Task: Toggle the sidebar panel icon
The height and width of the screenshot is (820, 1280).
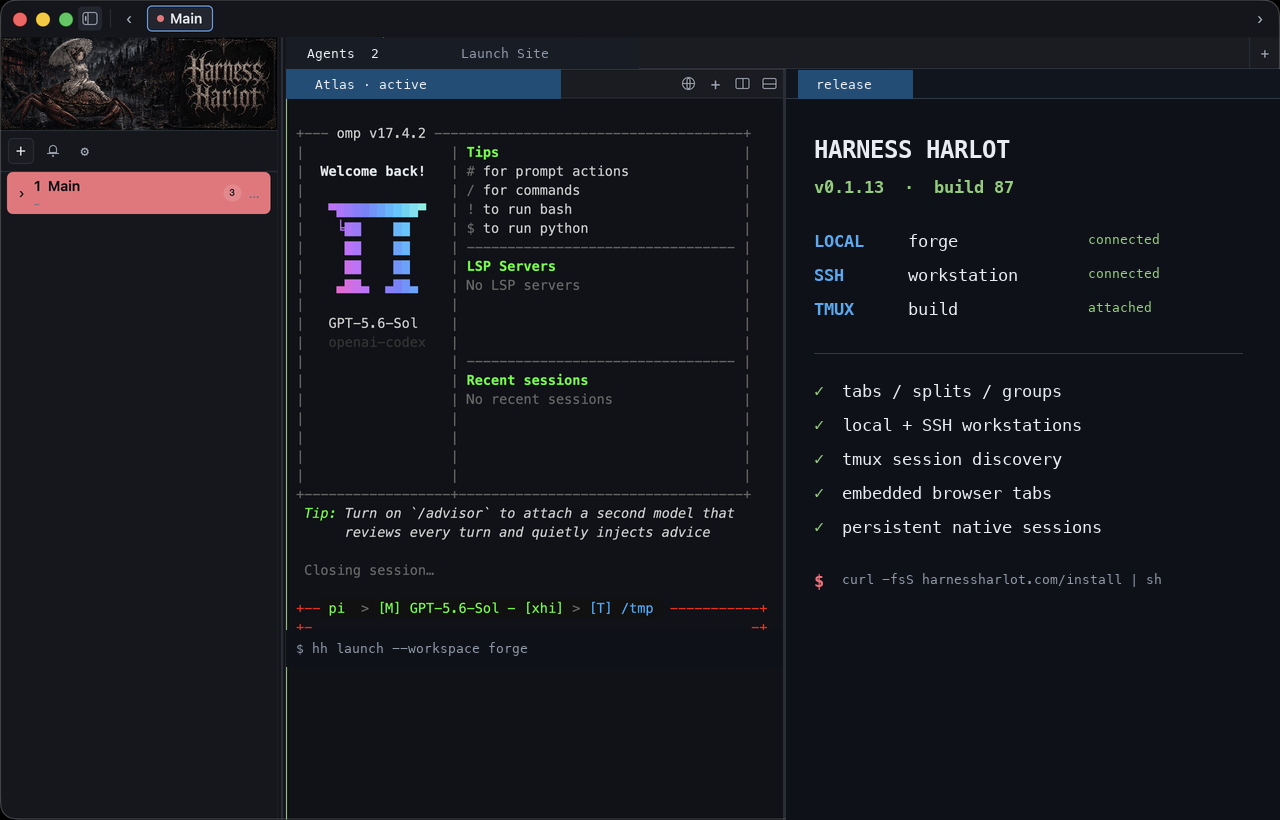Action: pos(90,18)
